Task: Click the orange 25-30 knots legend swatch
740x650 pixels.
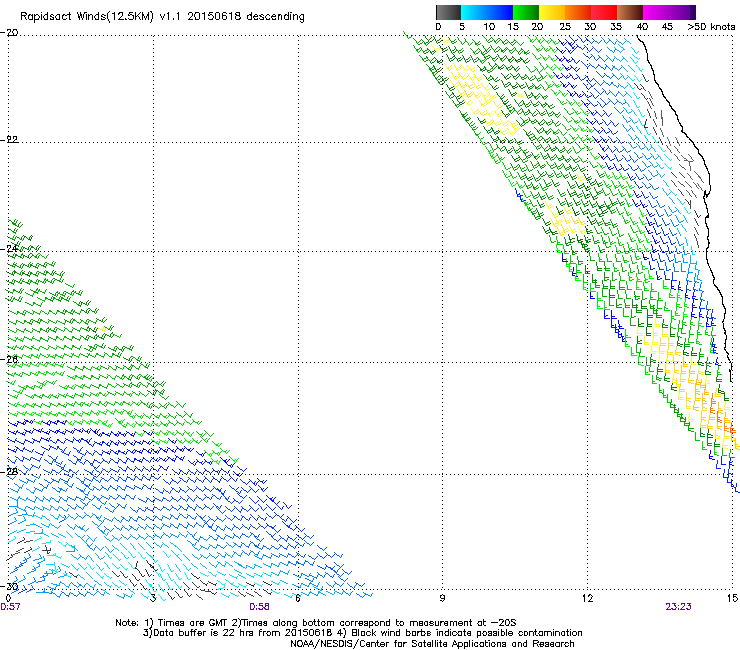Action: tap(577, 12)
